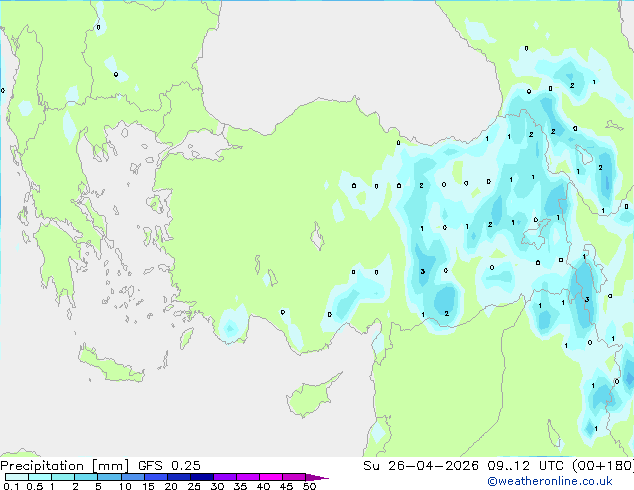634x490 pixels.
Task: Click the legend label '25'
Action: (x=194, y=486)
